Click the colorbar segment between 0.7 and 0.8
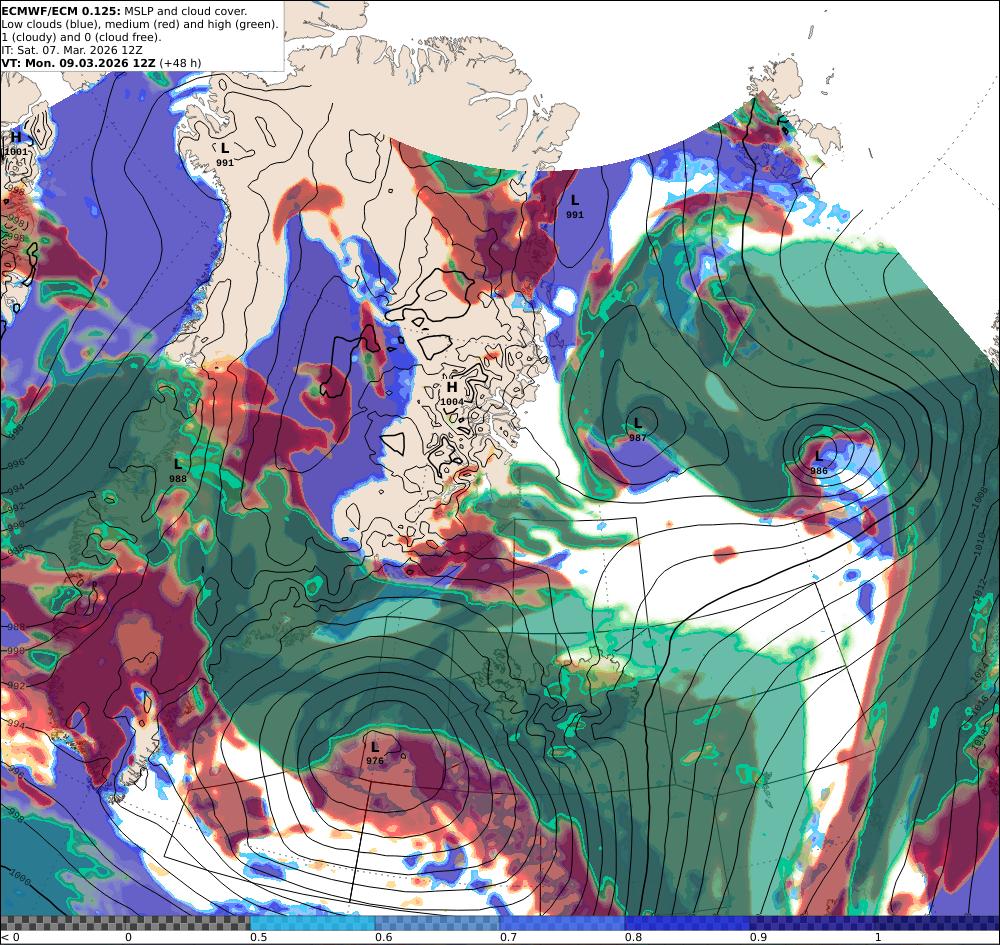Viewport: 1000px width, 945px height. coord(562,923)
